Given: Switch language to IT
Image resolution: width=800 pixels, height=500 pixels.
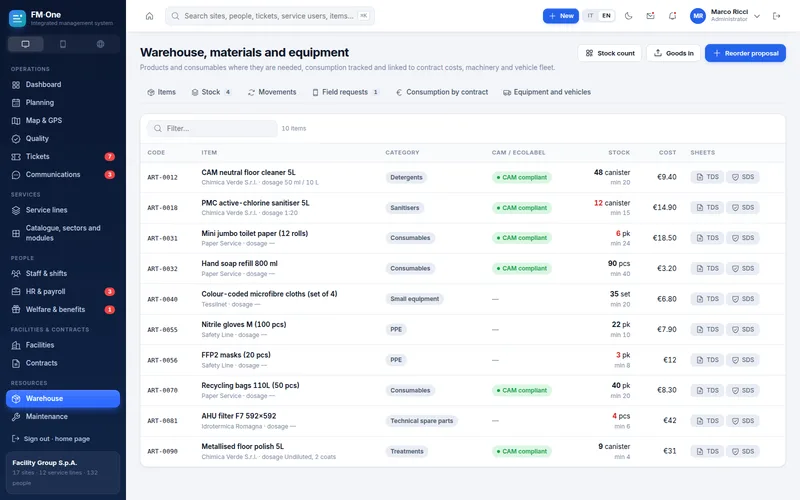Looking at the screenshot, I should click(x=590, y=16).
